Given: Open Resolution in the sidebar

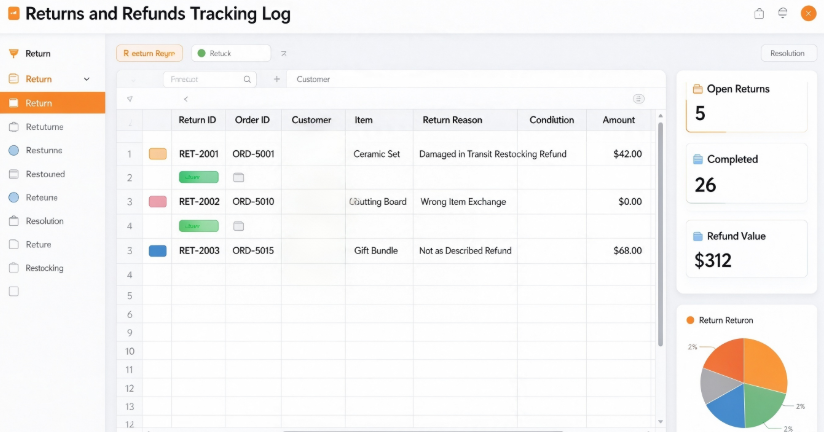Looking at the screenshot, I should (45, 221).
